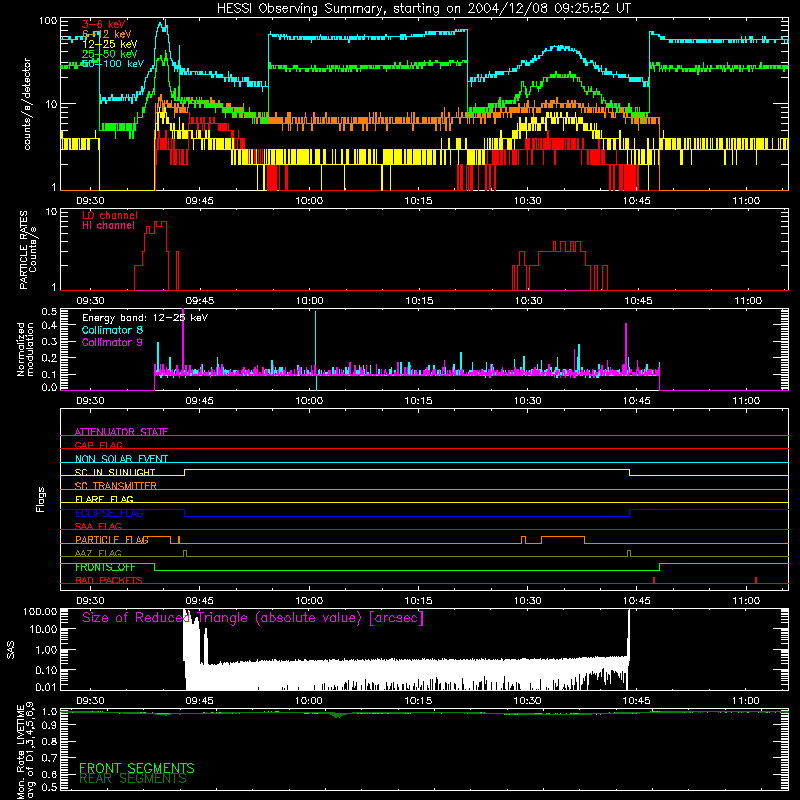This screenshot has width=800, height=800.
Task: Click the 09:45 tick label under the counts plot
Action: tap(199, 201)
